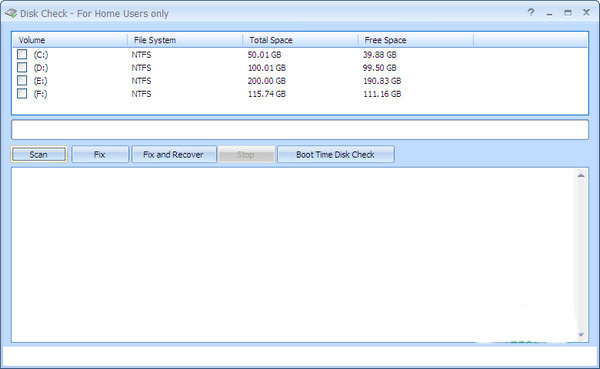Click the title text Disk Check - For Home Users only
Screen dimensions: 600x369
pos(94,14)
